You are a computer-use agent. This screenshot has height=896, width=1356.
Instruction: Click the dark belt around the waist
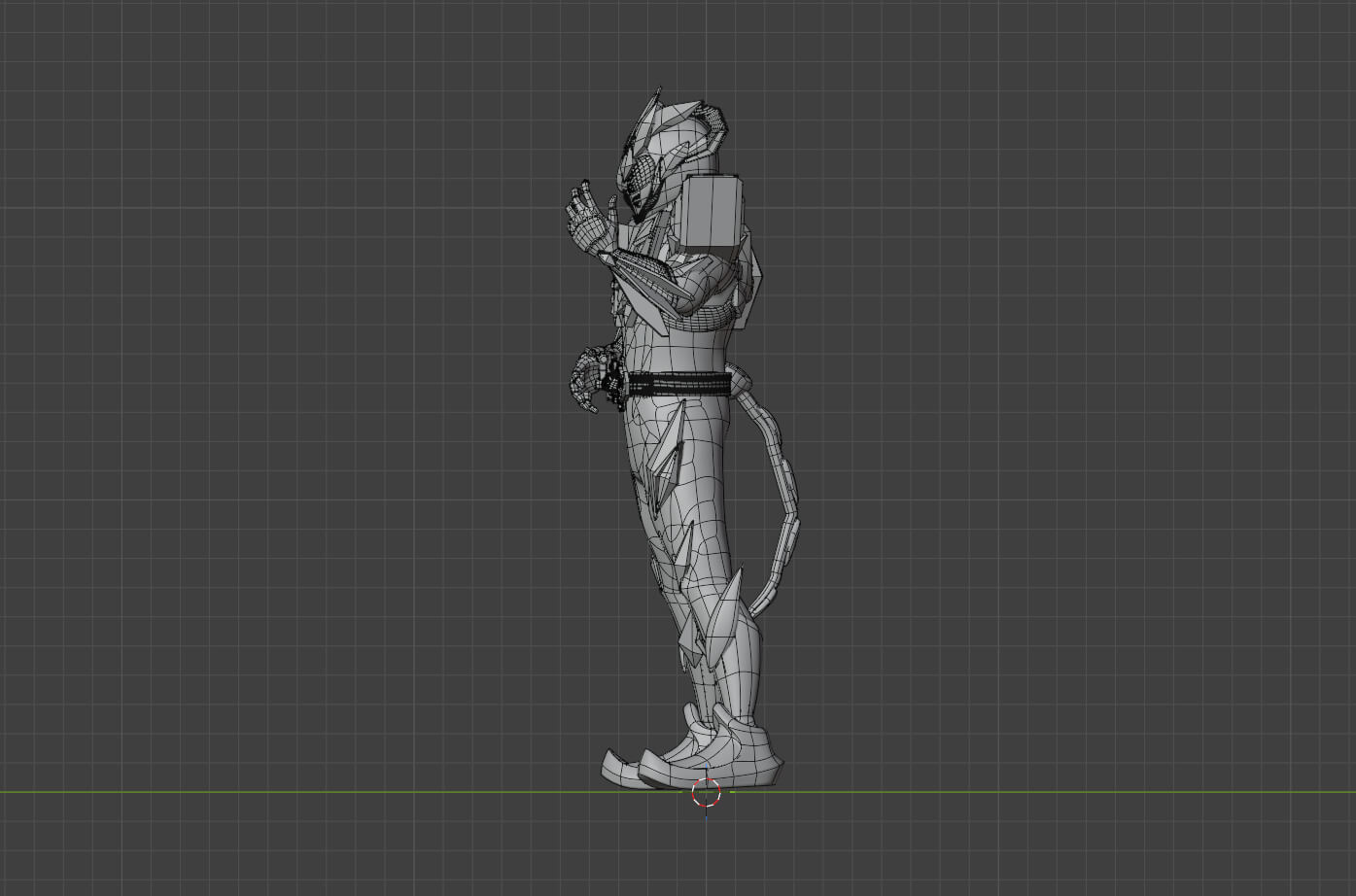(678, 385)
